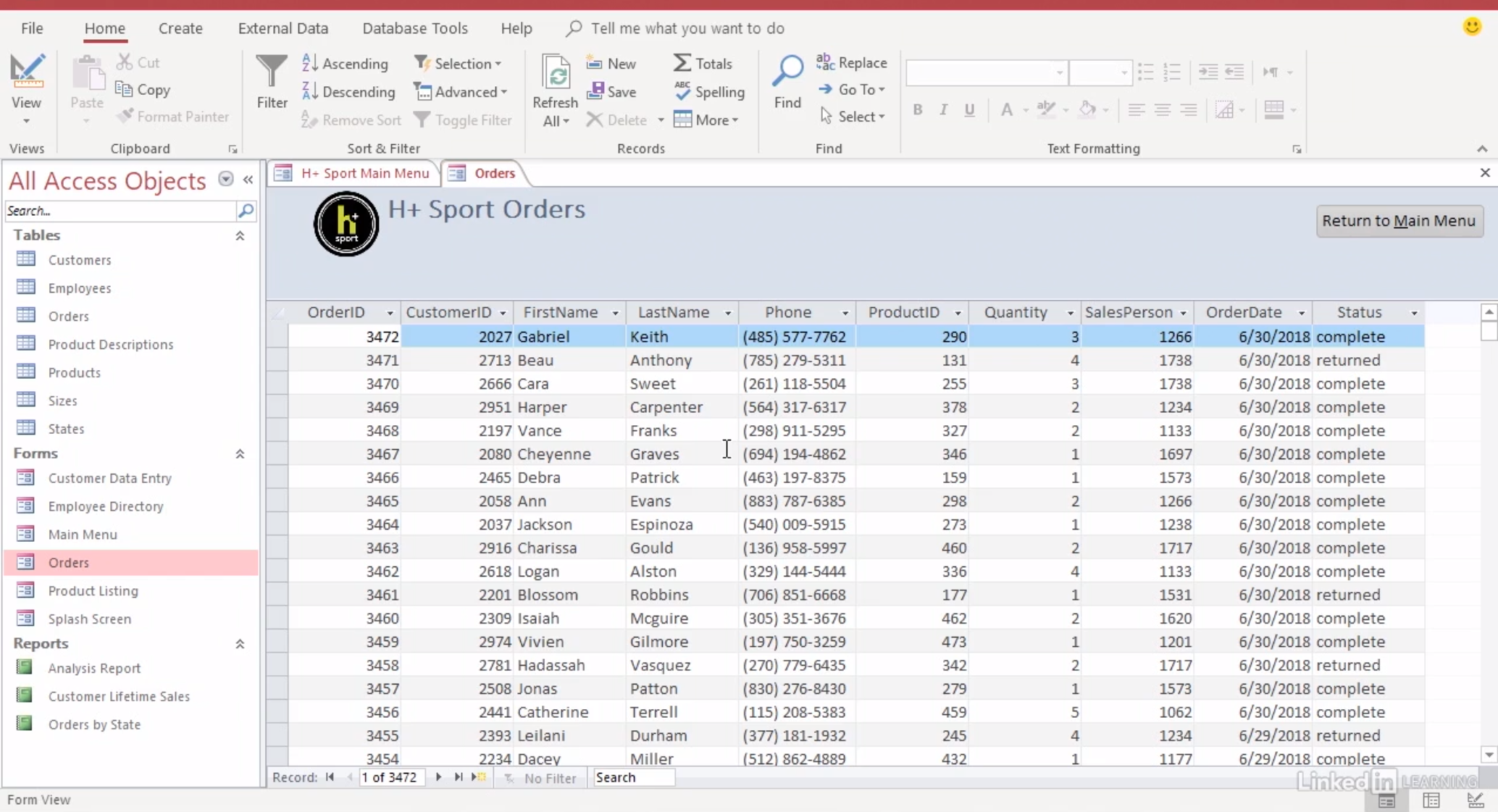Switch to Form View button in status bar
This screenshot has width=1498, height=812.
(x=1386, y=800)
